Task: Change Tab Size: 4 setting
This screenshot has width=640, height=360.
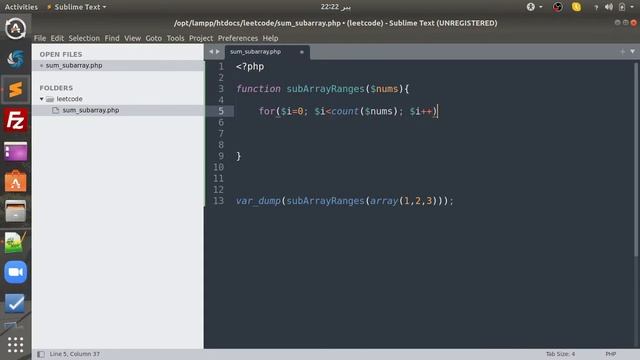Action: point(560,354)
